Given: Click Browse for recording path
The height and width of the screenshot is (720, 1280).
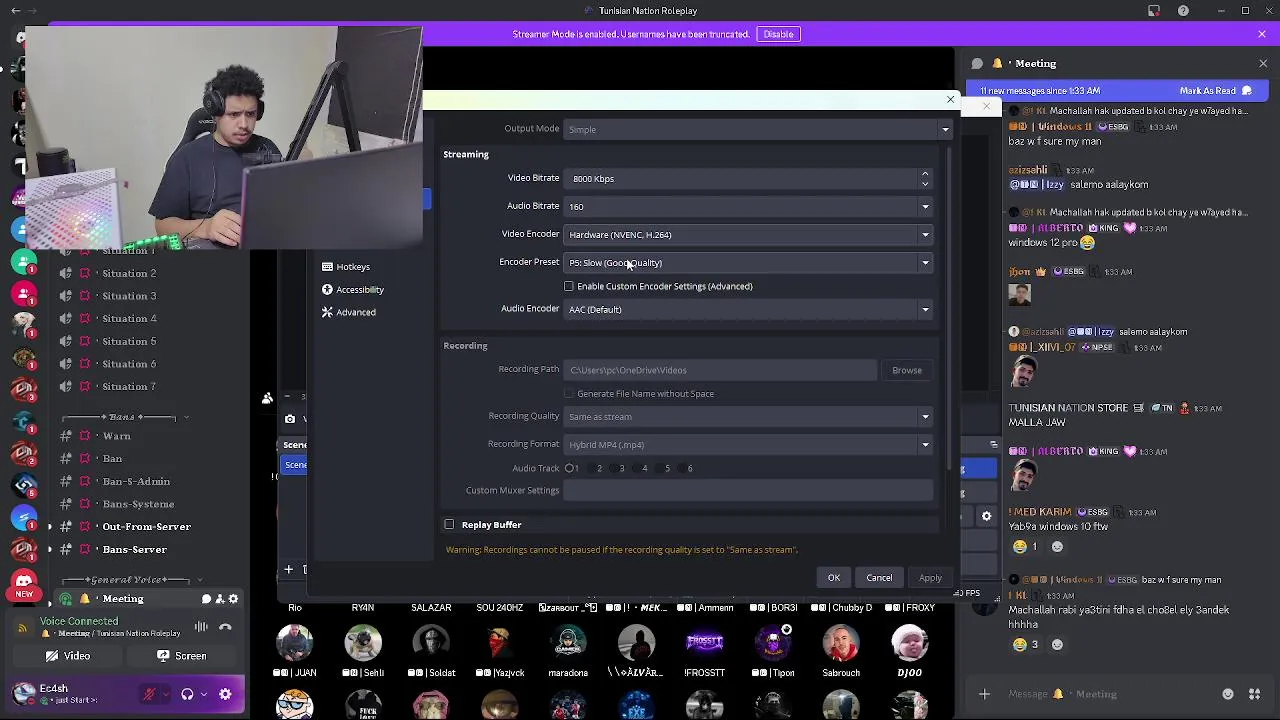Looking at the screenshot, I should coord(907,371).
